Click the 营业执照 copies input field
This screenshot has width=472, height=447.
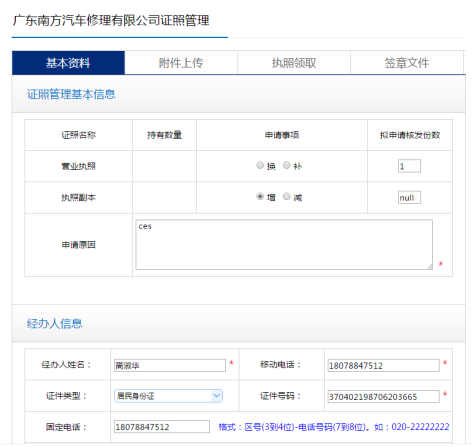[x=409, y=166]
